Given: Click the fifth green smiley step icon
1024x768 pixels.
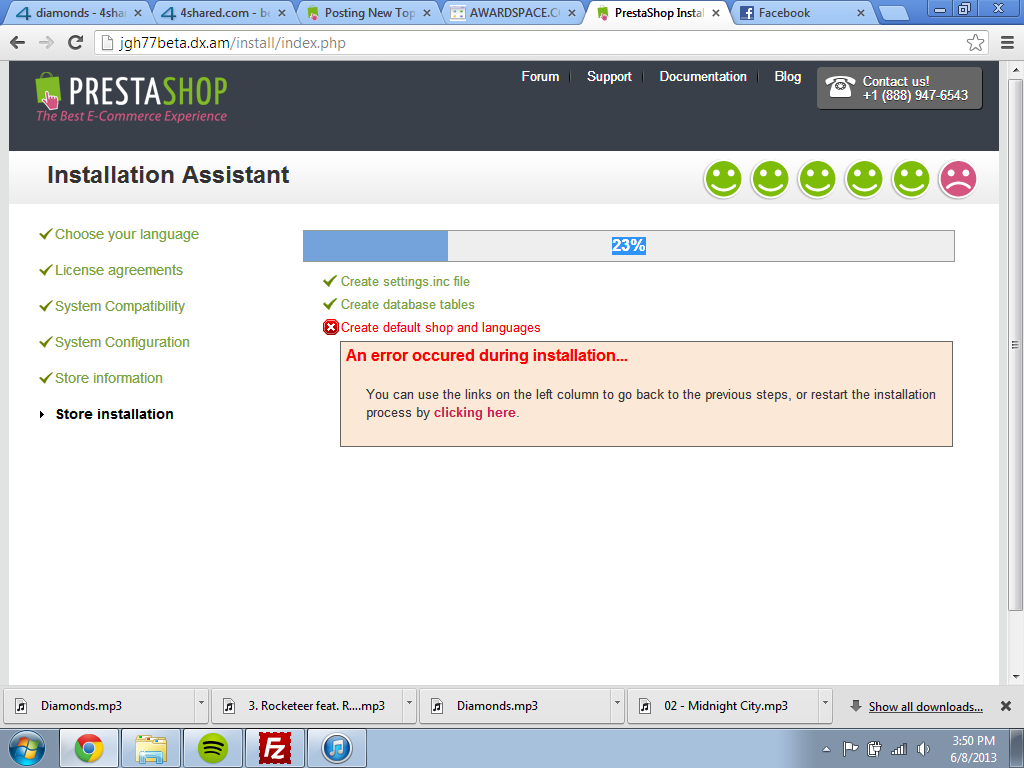Looking at the screenshot, I should click(x=911, y=179).
